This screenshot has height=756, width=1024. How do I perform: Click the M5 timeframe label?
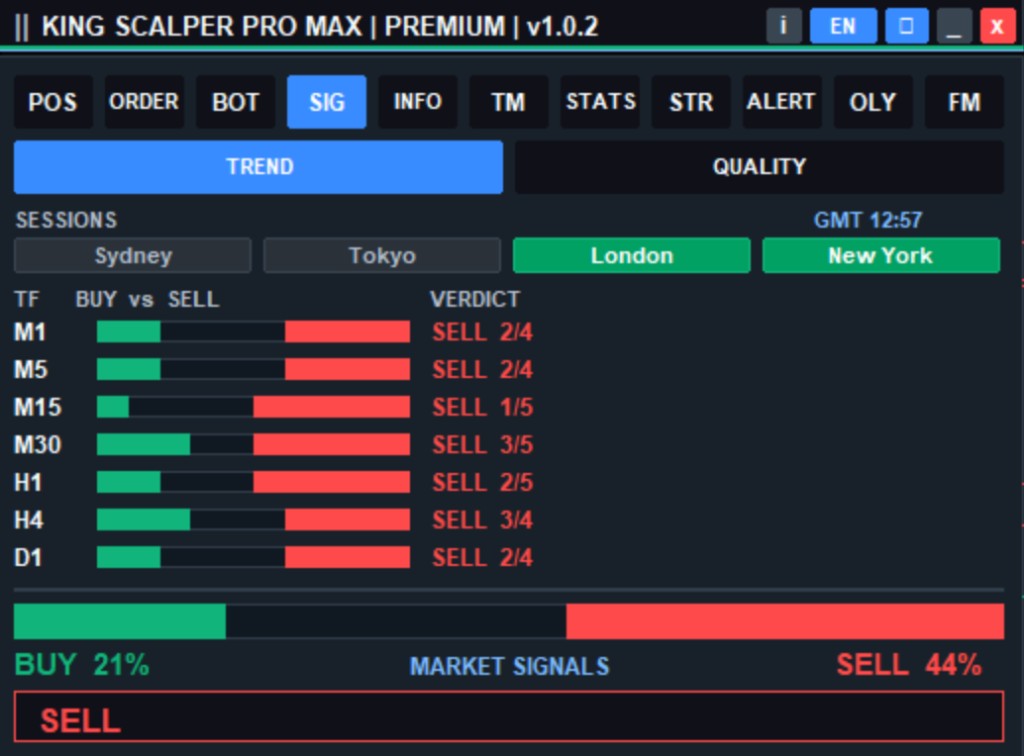click(31, 370)
